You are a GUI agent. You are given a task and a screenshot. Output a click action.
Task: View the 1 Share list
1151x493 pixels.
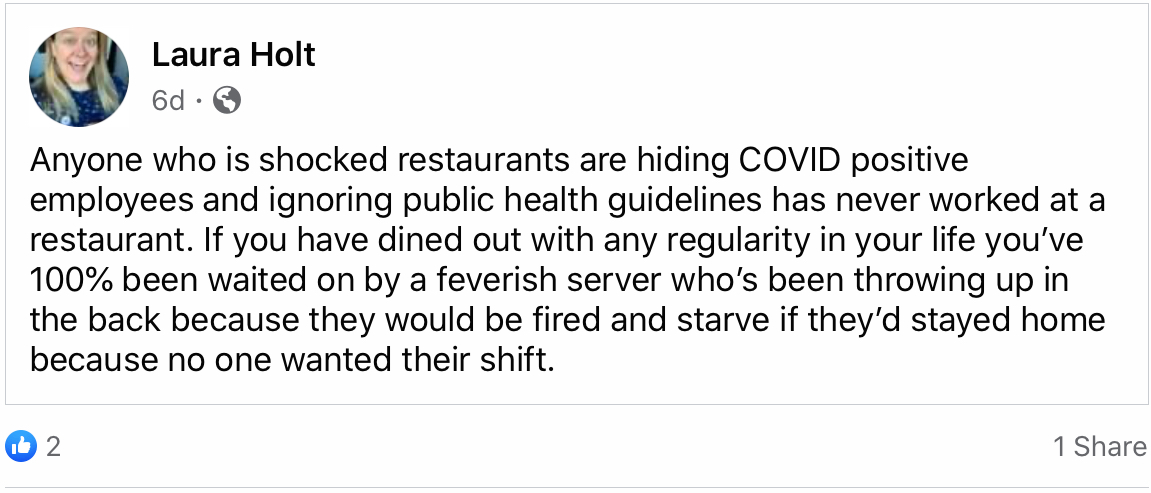tap(1099, 446)
